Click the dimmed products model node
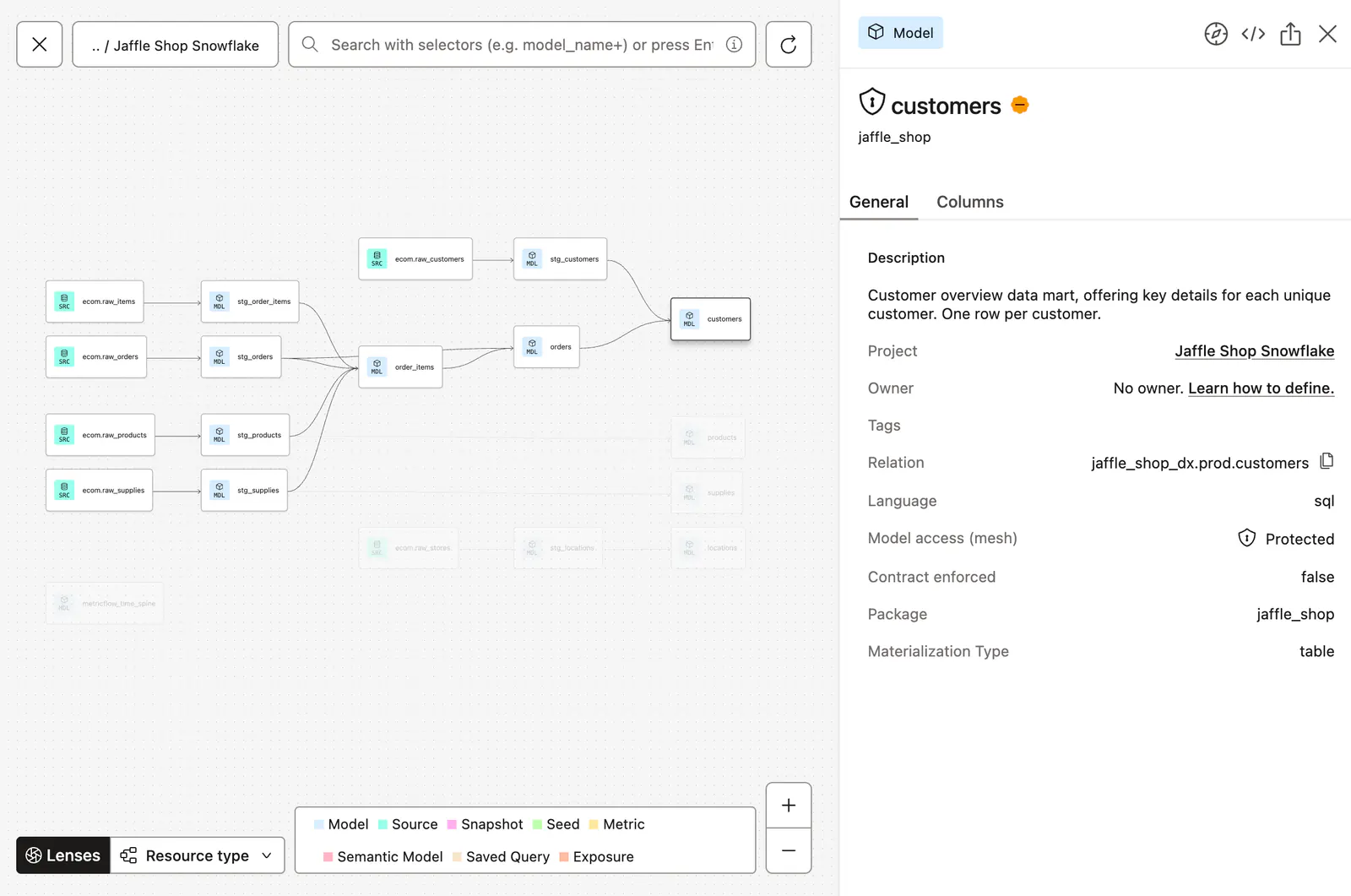 pos(708,437)
